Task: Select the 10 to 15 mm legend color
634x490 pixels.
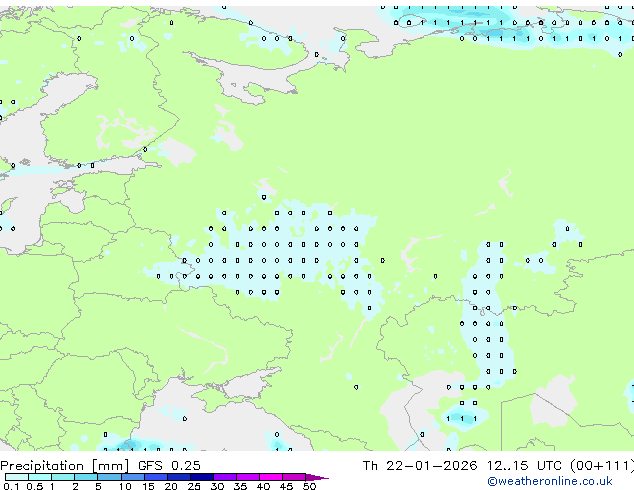Action: 133,477
